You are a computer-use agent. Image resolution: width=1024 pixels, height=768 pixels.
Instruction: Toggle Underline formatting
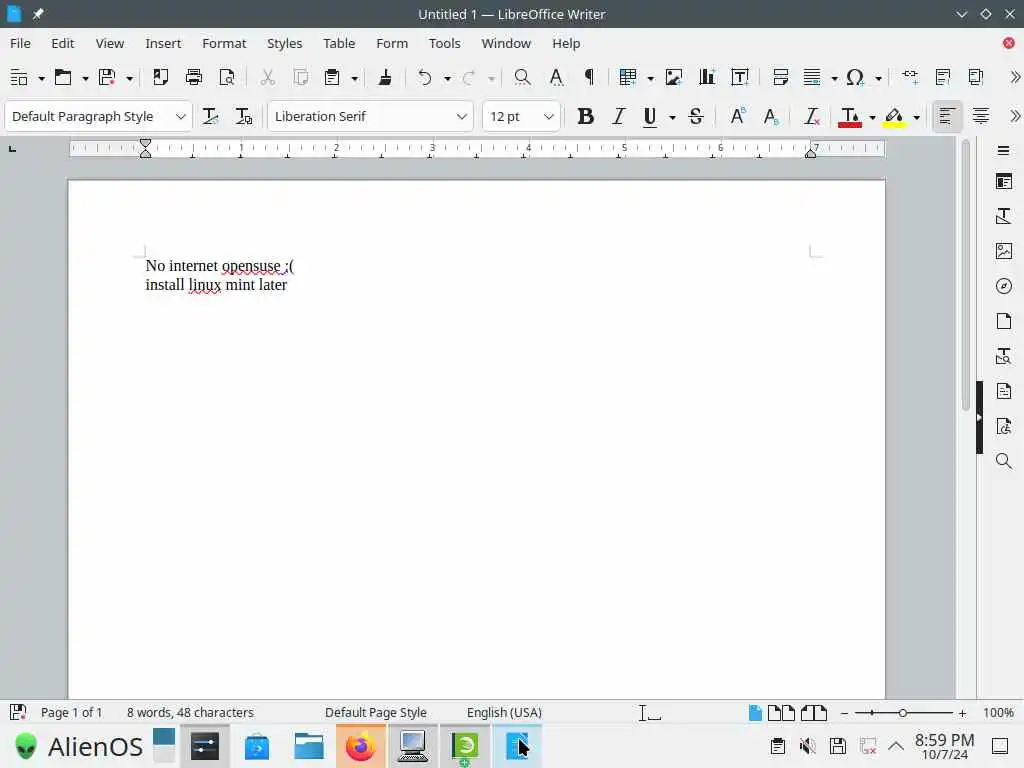click(x=650, y=117)
